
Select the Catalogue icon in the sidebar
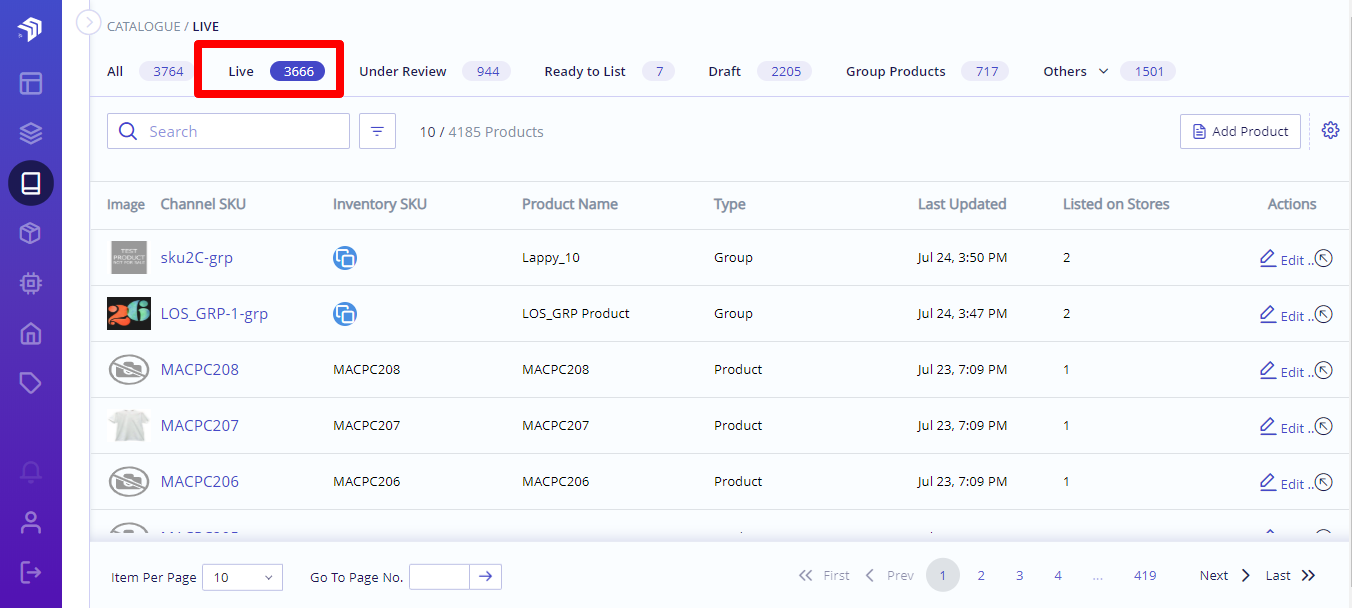[30, 183]
